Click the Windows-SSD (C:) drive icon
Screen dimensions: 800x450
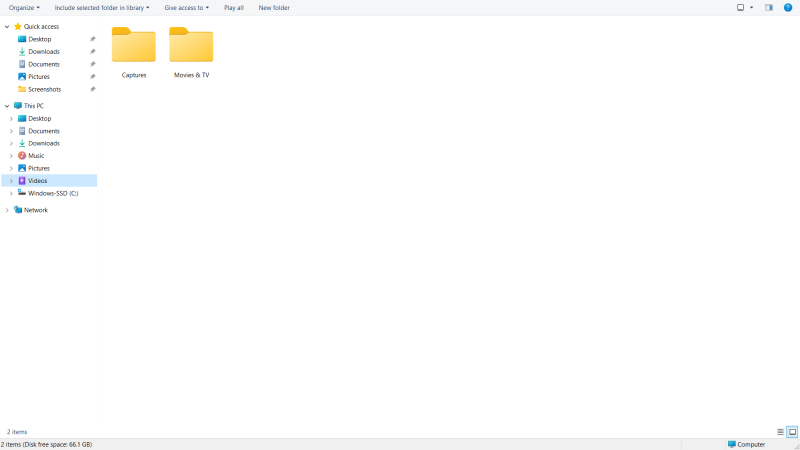pyautogui.click(x=22, y=193)
